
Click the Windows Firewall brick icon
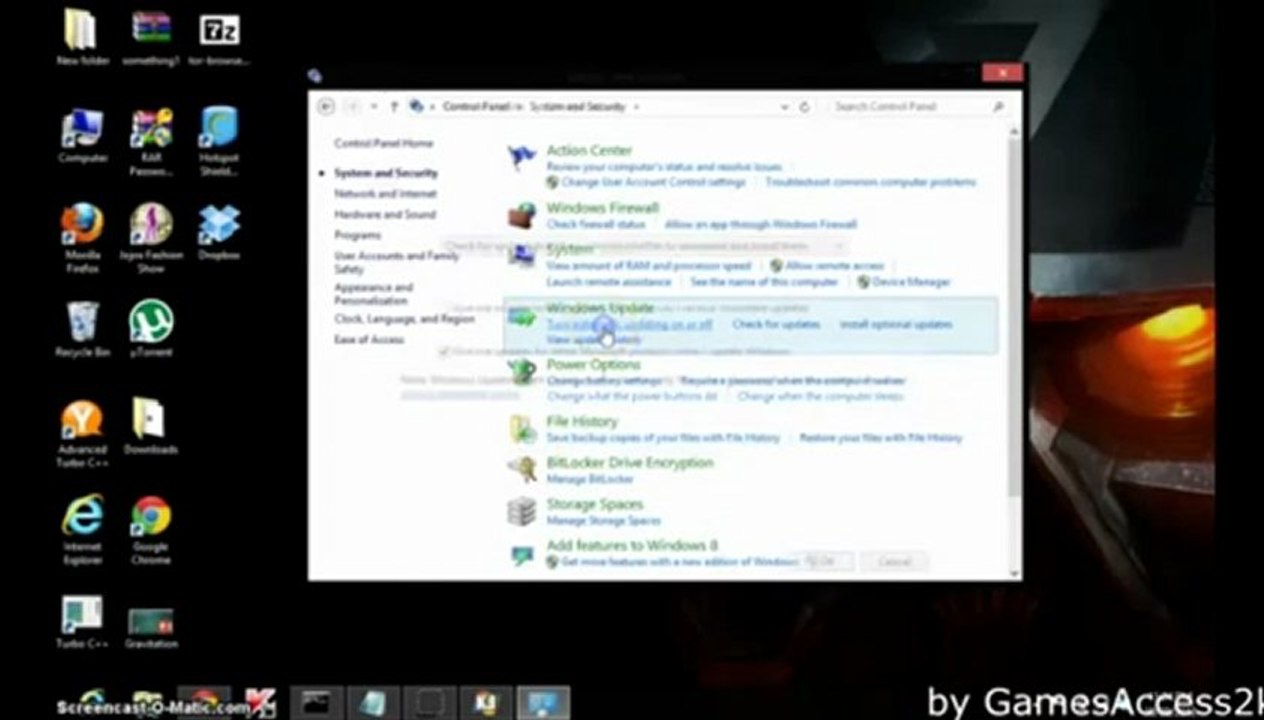click(x=521, y=214)
